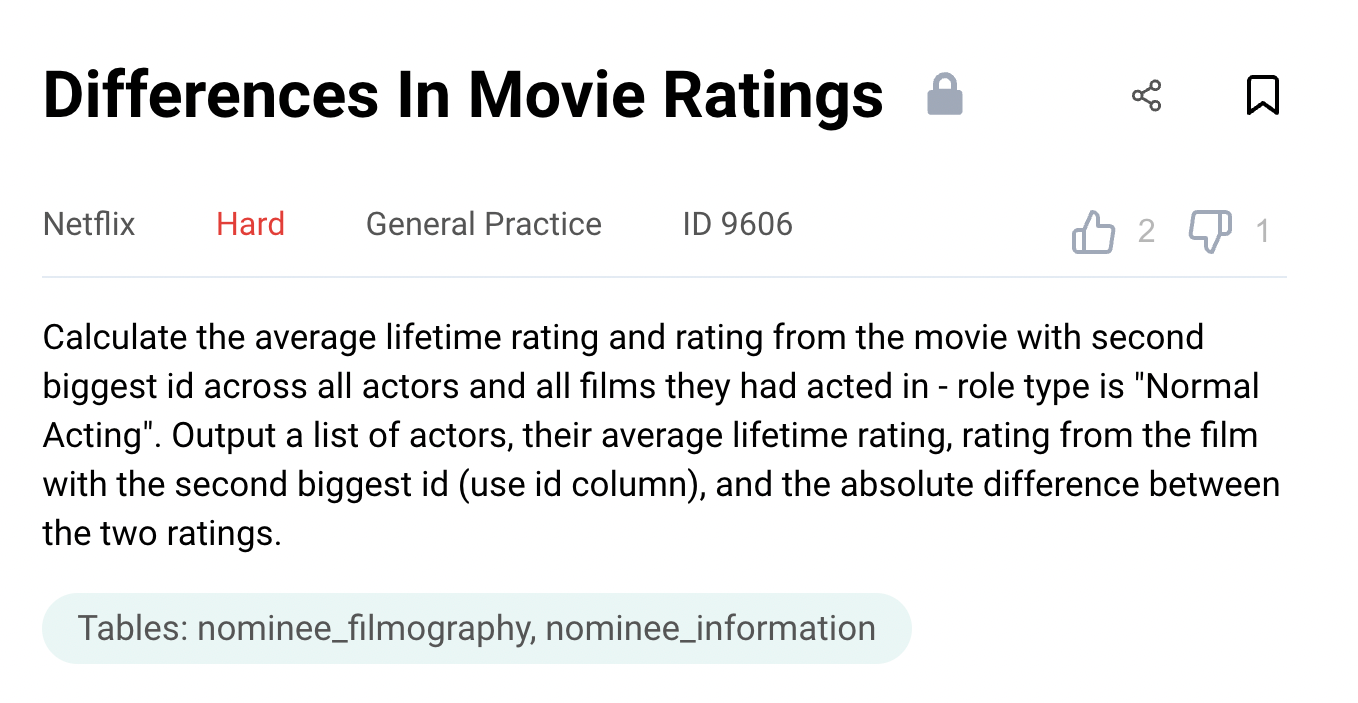This screenshot has width=1358, height=703.
Task: Upvote with the thumbs up icon
Action: [1093, 232]
